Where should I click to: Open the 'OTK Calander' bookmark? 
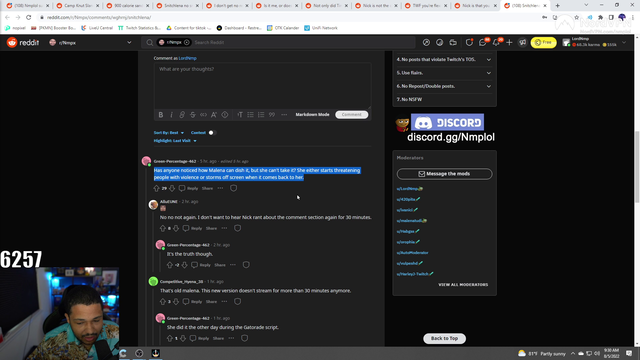[283, 28]
